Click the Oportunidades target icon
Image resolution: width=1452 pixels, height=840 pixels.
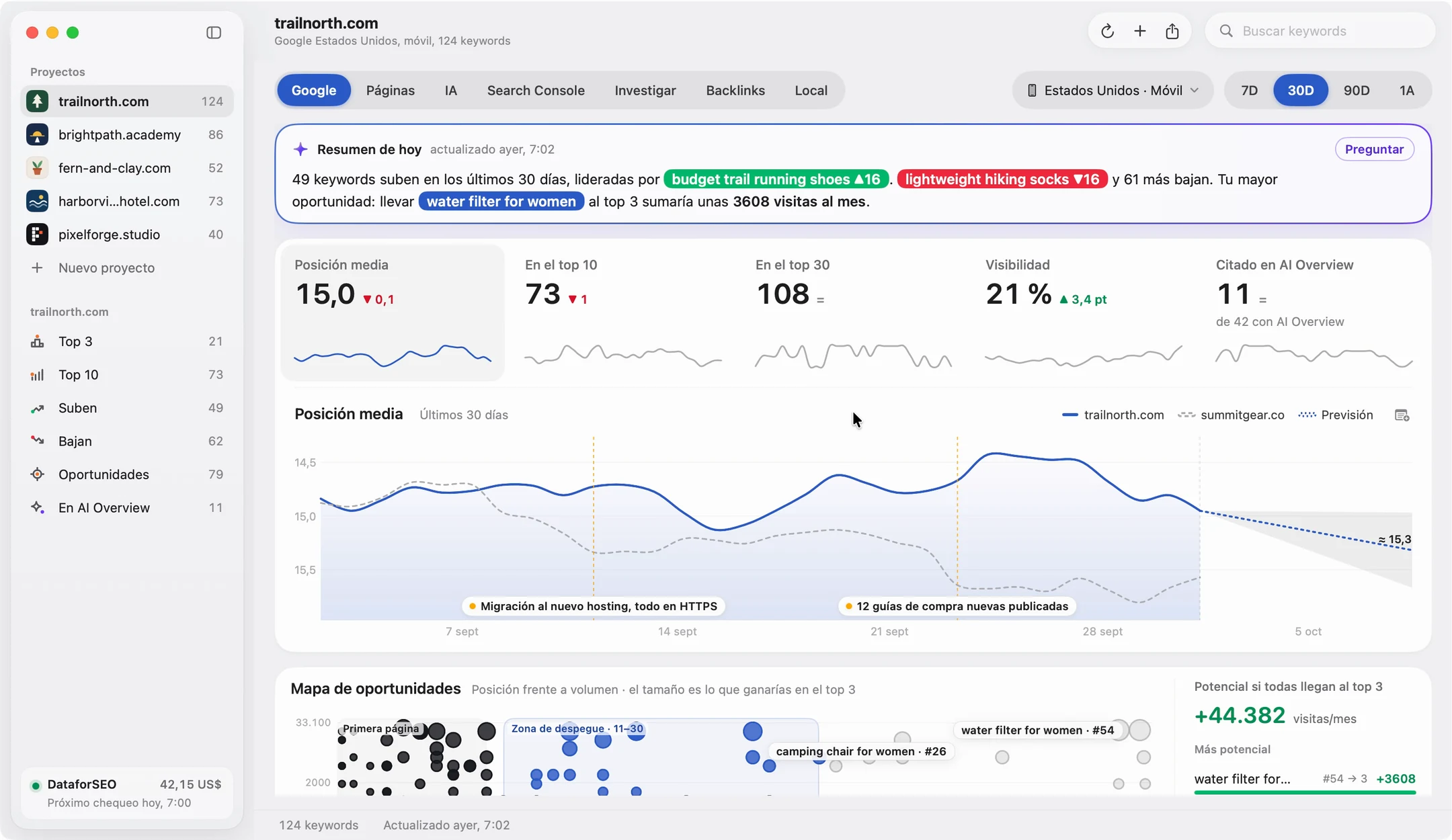tap(37, 474)
